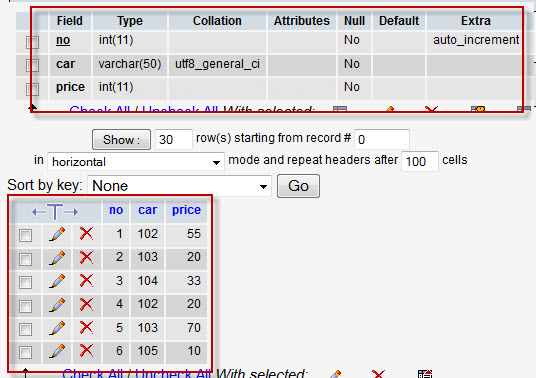Click the utf8_general_ci collation cell
The width and height of the screenshot is (536, 378).
click(x=217, y=64)
